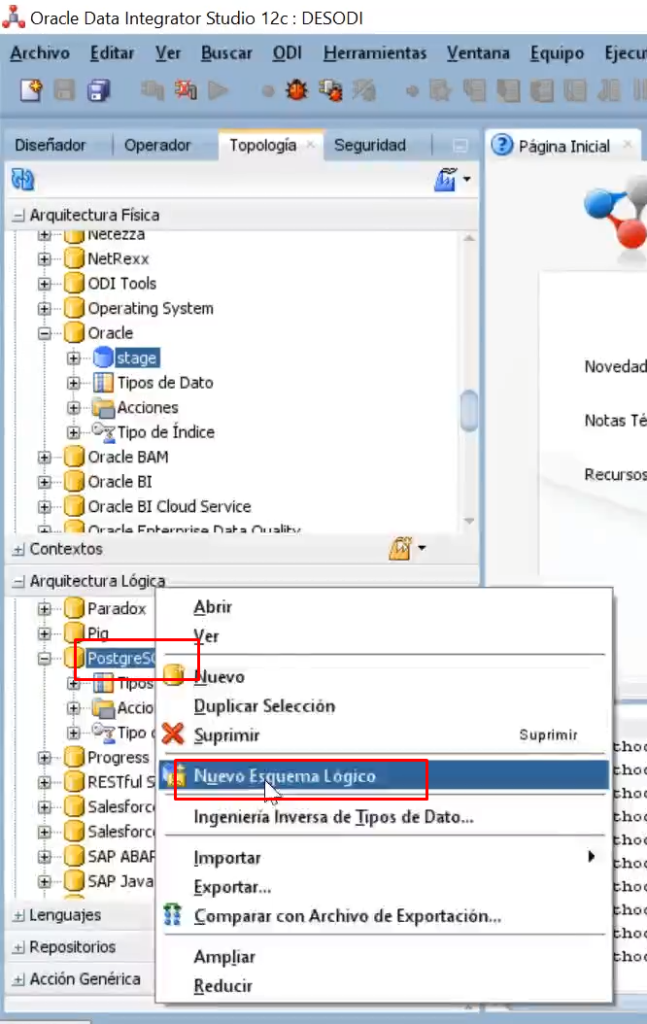
Task: Click the red X Suprimir icon
Action: 173,734
